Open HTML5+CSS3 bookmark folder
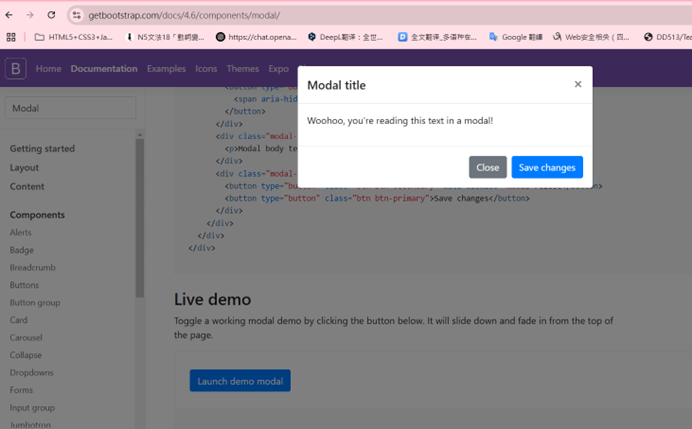This screenshot has height=429, width=692. coord(73,37)
